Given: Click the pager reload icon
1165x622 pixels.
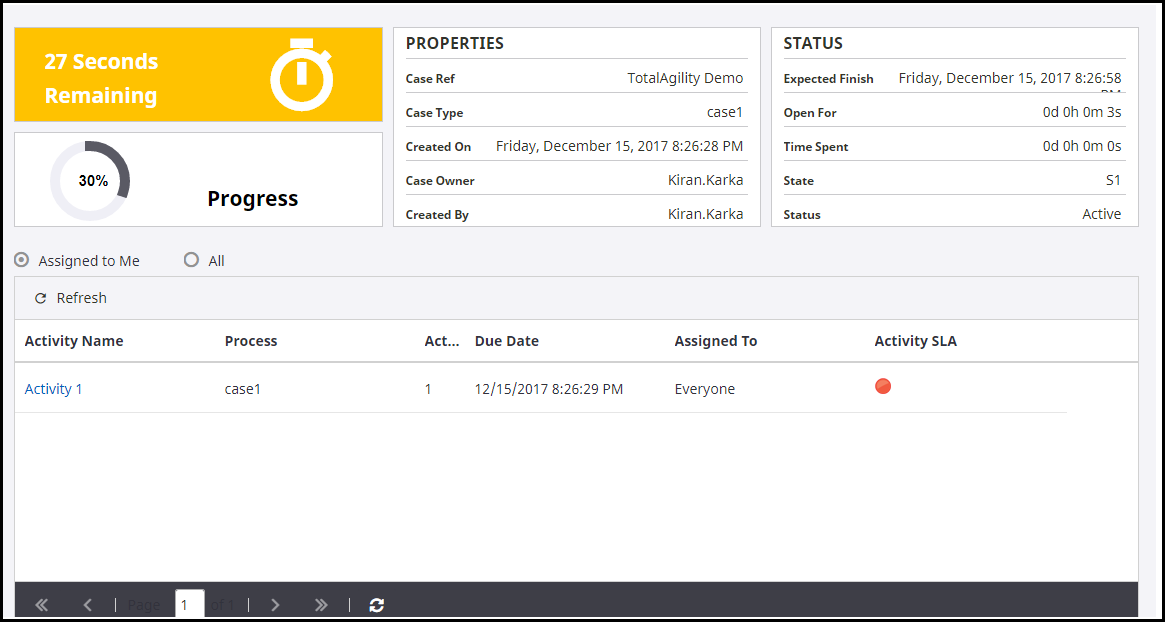Looking at the screenshot, I should pos(377,605).
